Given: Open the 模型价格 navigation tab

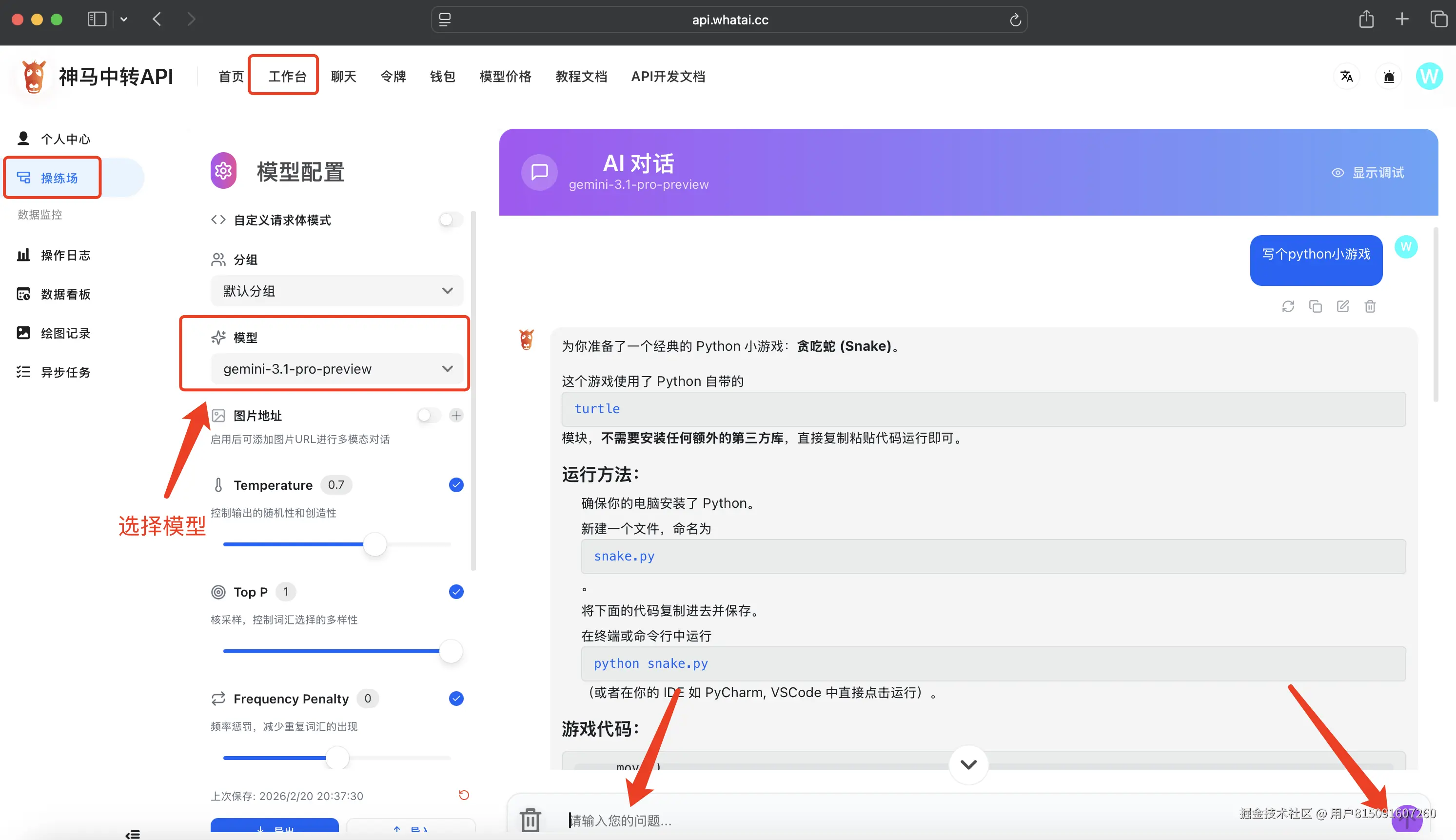Looking at the screenshot, I should click(x=505, y=76).
